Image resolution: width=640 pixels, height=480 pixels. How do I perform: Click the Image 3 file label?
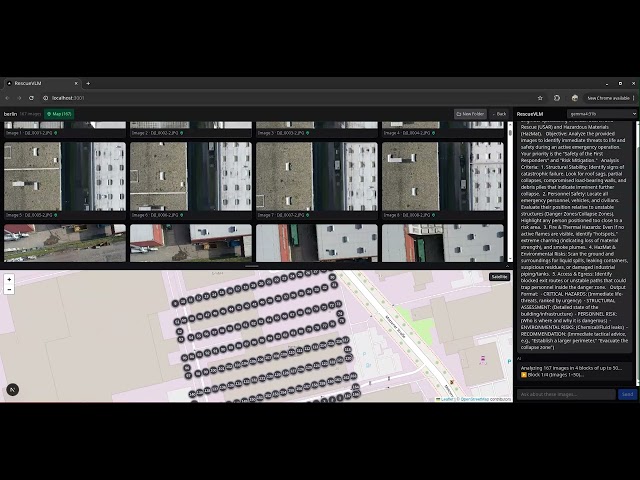tap(283, 133)
